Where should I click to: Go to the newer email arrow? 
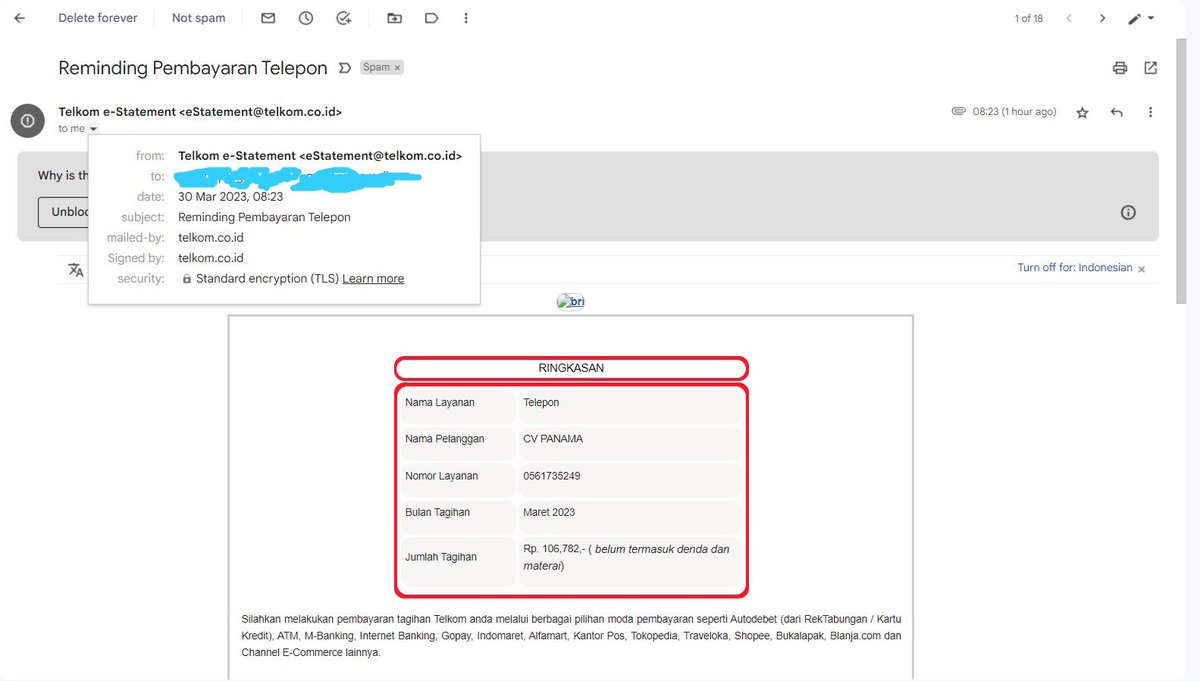pyautogui.click(x=1069, y=18)
